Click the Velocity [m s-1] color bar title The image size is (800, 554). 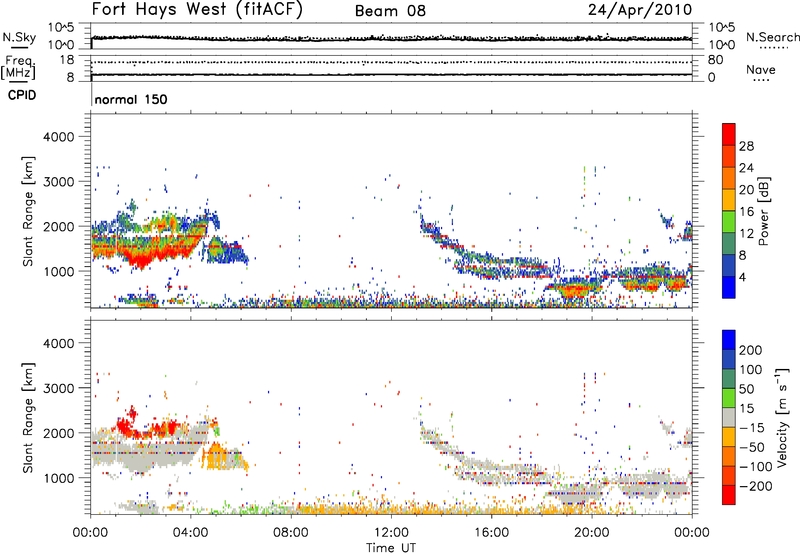tap(781, 417)
